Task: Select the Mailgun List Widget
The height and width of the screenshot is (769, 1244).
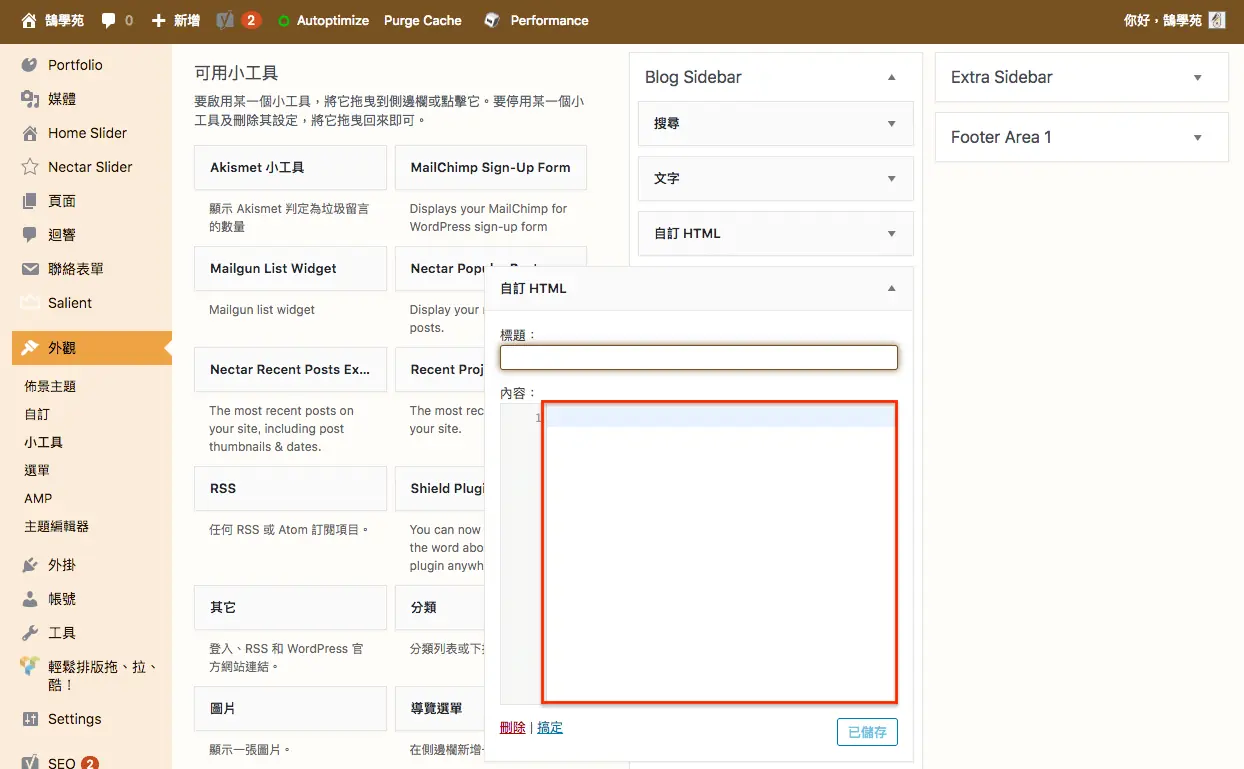Action: tap(290, 268)
